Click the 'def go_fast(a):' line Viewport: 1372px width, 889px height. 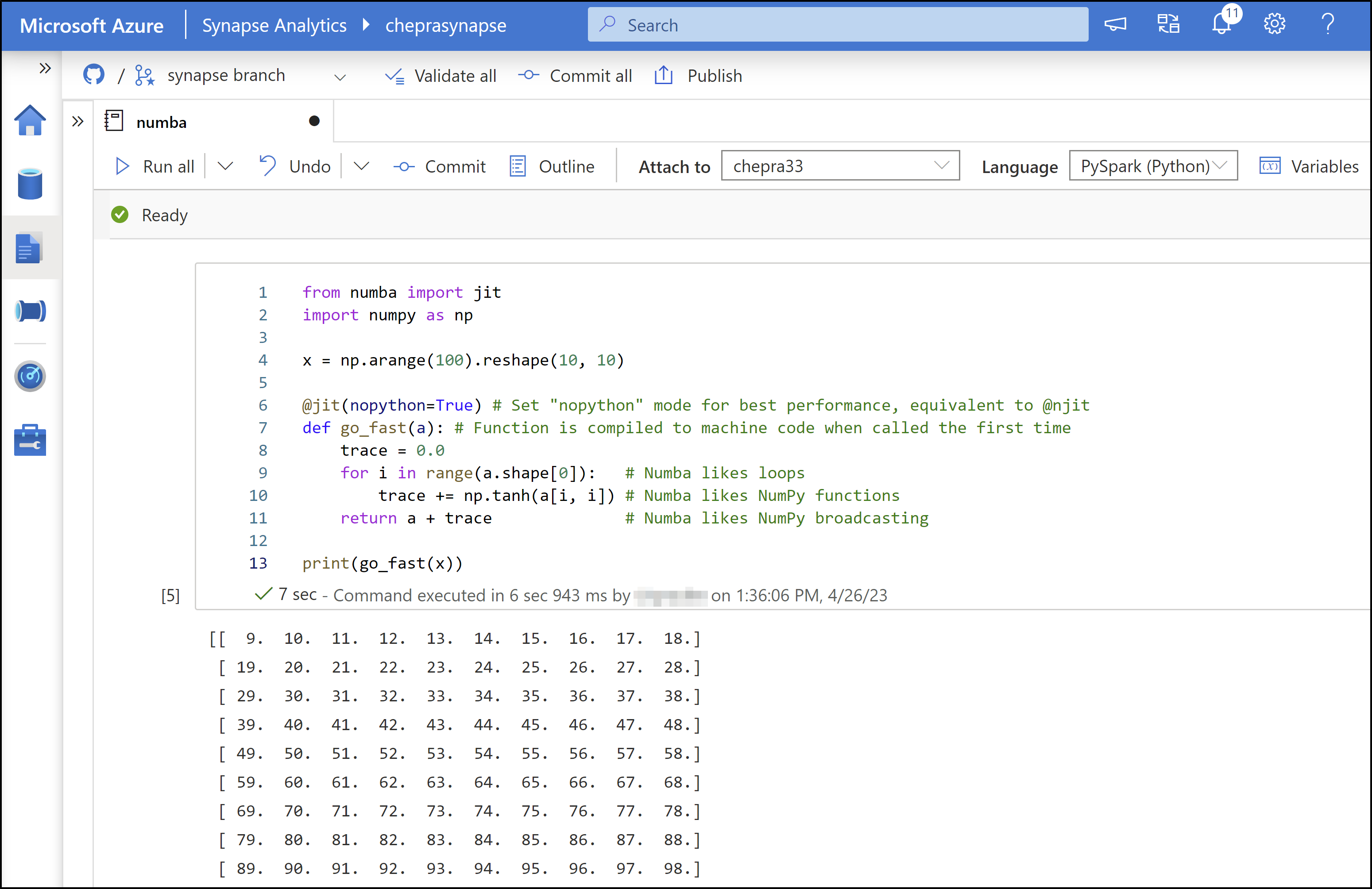[x=687, y=428]
